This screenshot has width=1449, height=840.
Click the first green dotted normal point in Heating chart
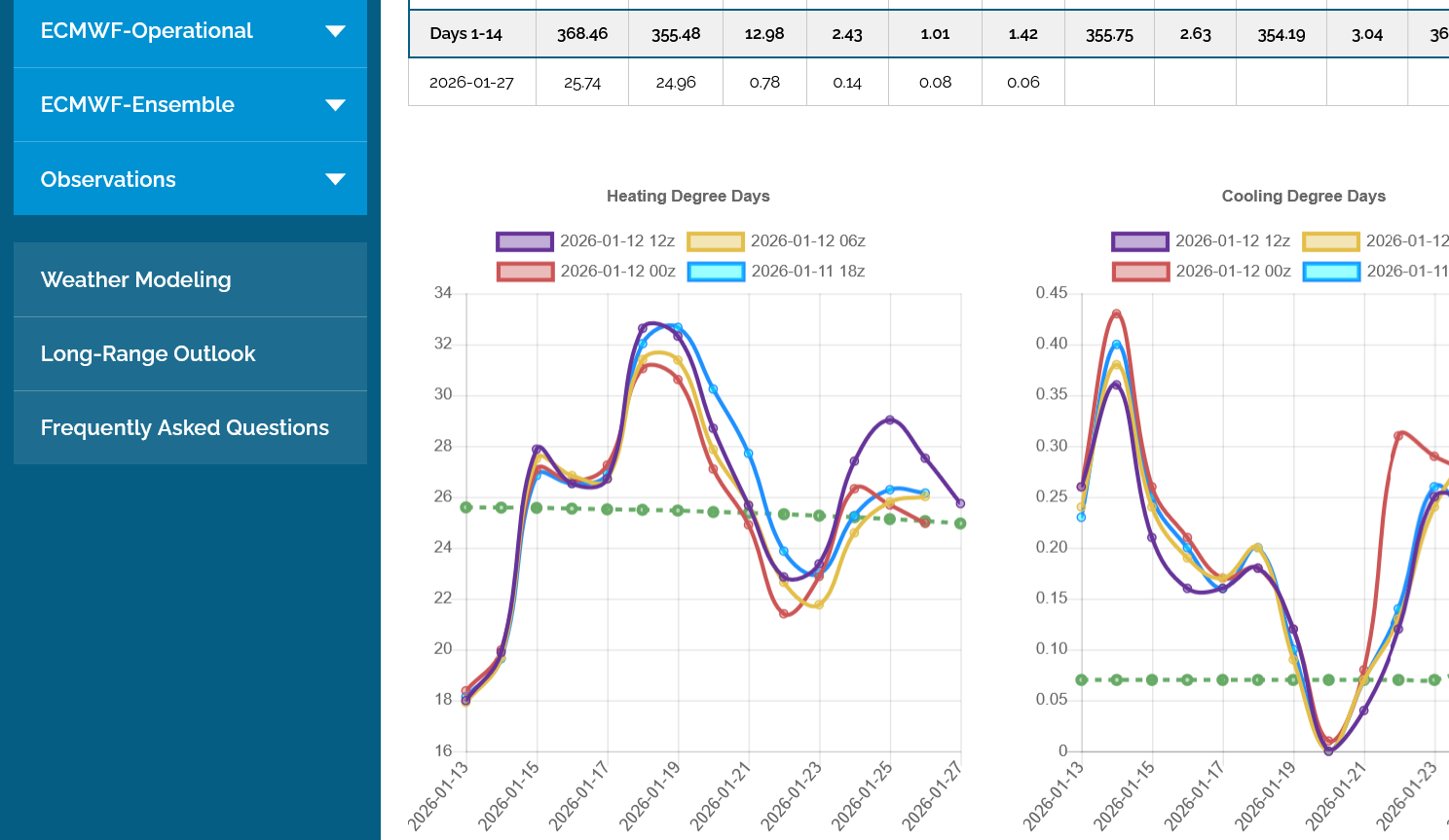point(466,507)
